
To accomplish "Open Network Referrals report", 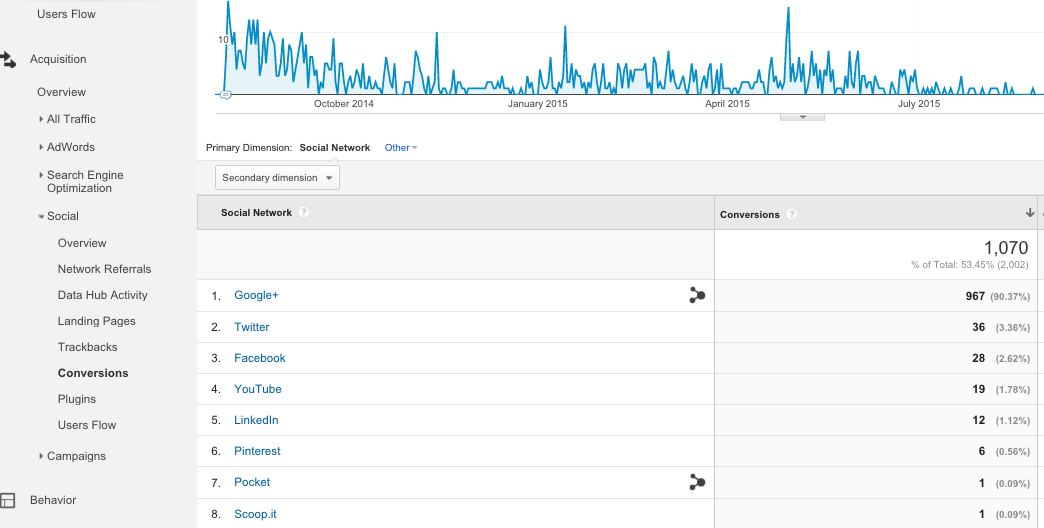I will pyautogui.click(x=105, y=269).
